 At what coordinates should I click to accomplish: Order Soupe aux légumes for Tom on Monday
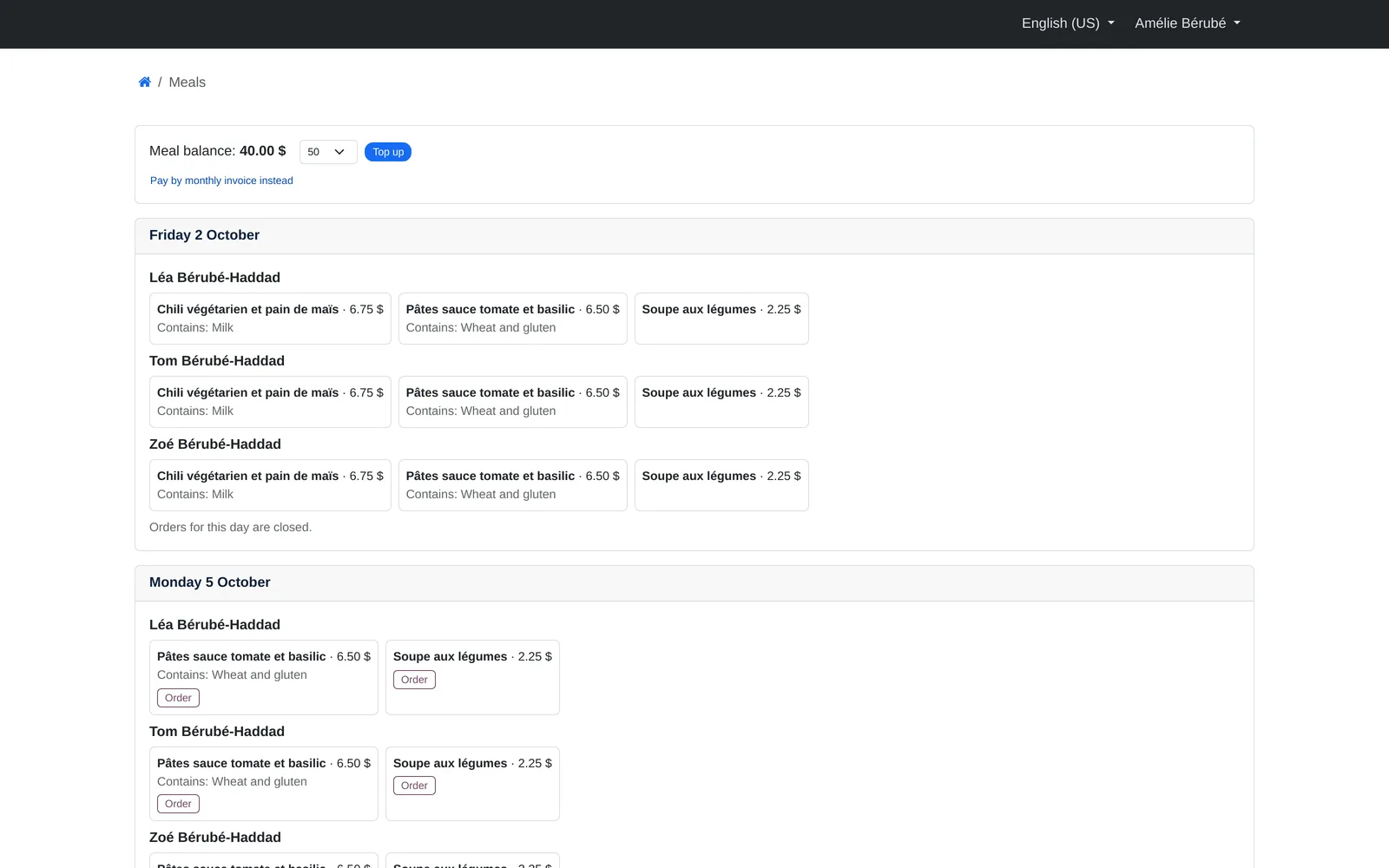pyautogui.click(x=414, y=786)
